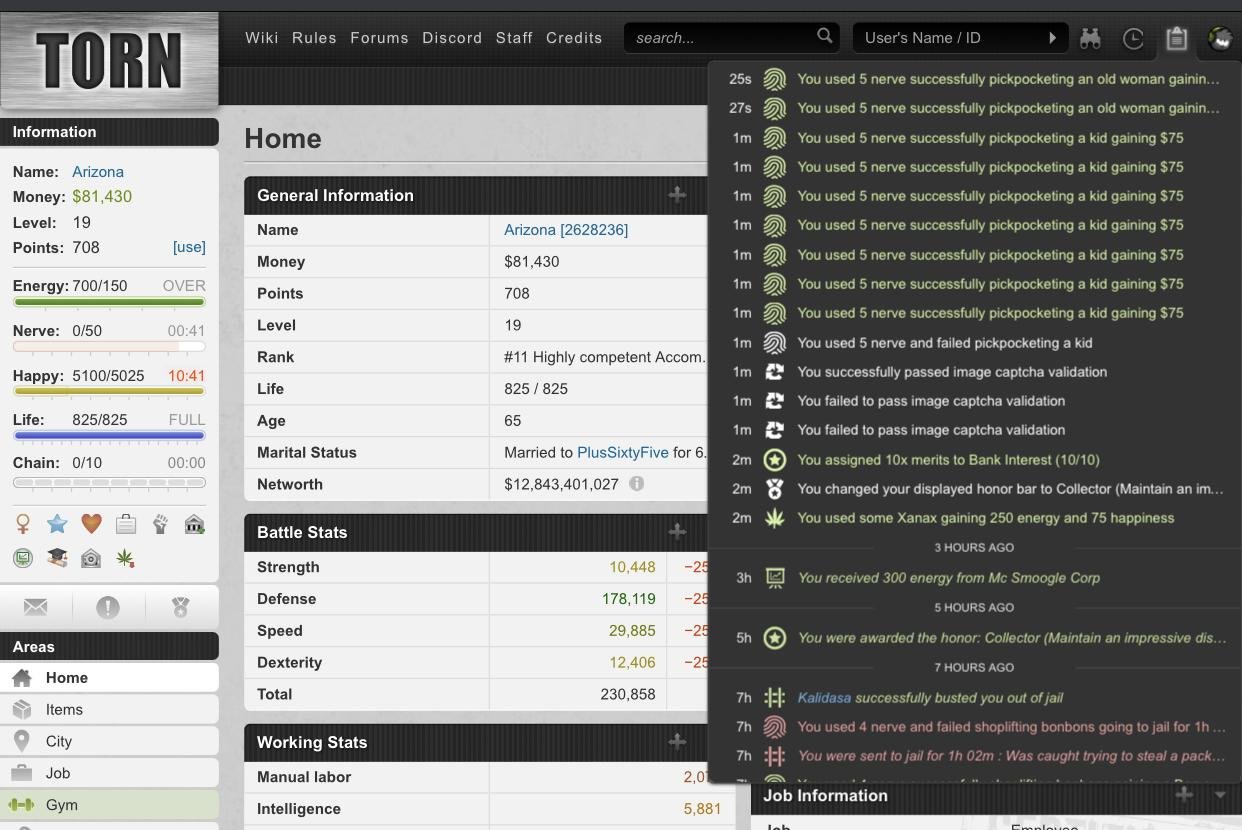
Task: Click the cannabis leaf drug icon
Action: [125, 558]
